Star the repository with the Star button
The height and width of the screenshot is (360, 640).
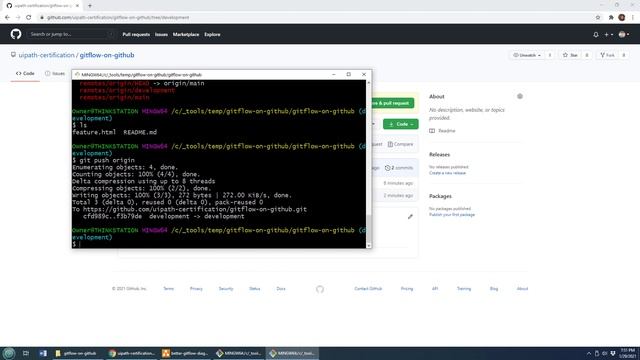click(x=570, y=55)
